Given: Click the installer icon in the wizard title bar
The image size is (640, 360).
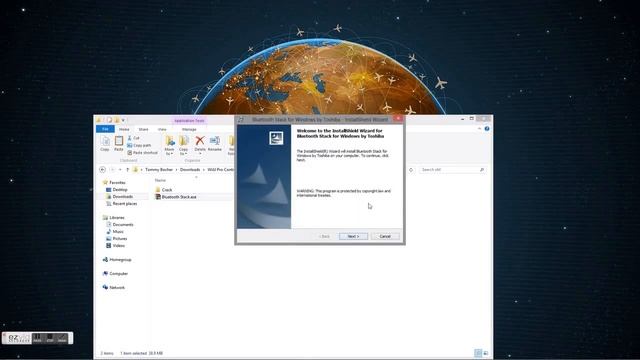Looking at the screenshot, I should (x=241, y=120).
